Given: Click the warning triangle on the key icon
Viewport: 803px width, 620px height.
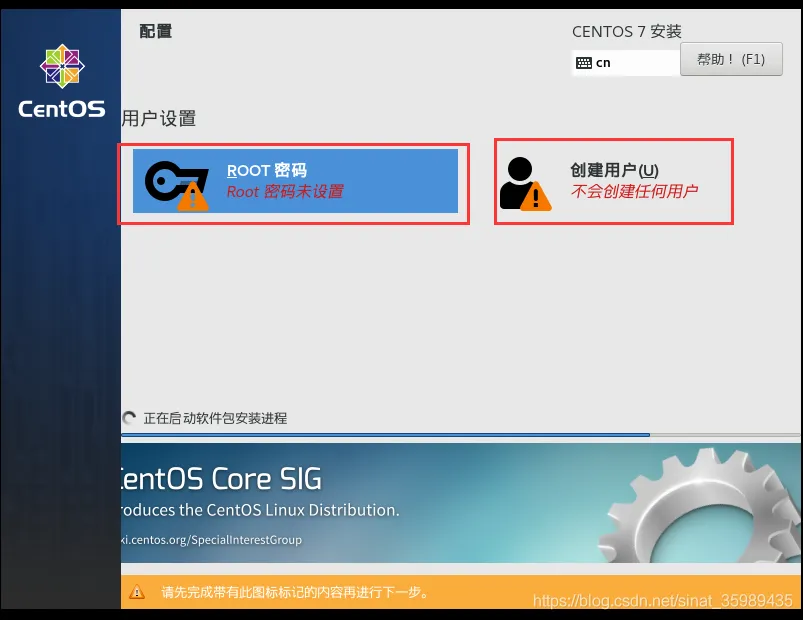Looking at the screenshot, I should point(193,196).
